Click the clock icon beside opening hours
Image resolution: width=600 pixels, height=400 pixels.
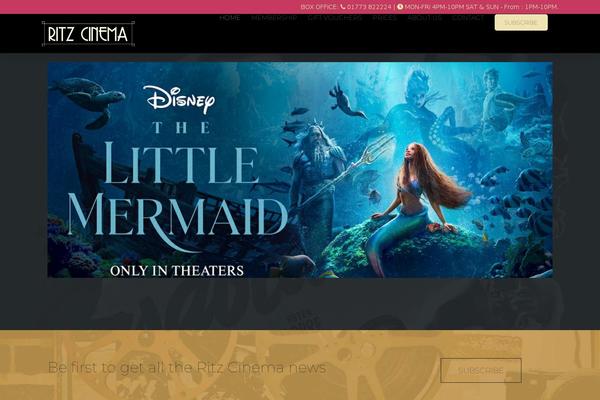coord(400,7)
